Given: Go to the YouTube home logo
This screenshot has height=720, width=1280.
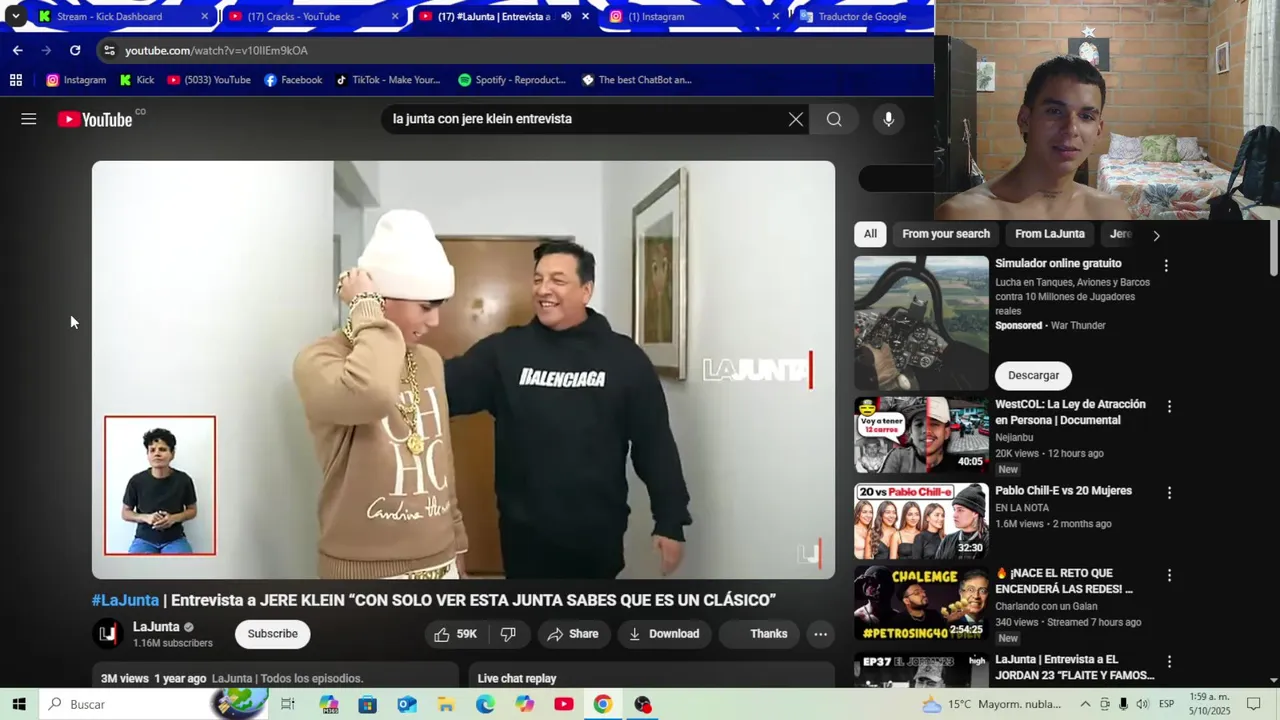Looking at the screenshot, I should point(95,119).
